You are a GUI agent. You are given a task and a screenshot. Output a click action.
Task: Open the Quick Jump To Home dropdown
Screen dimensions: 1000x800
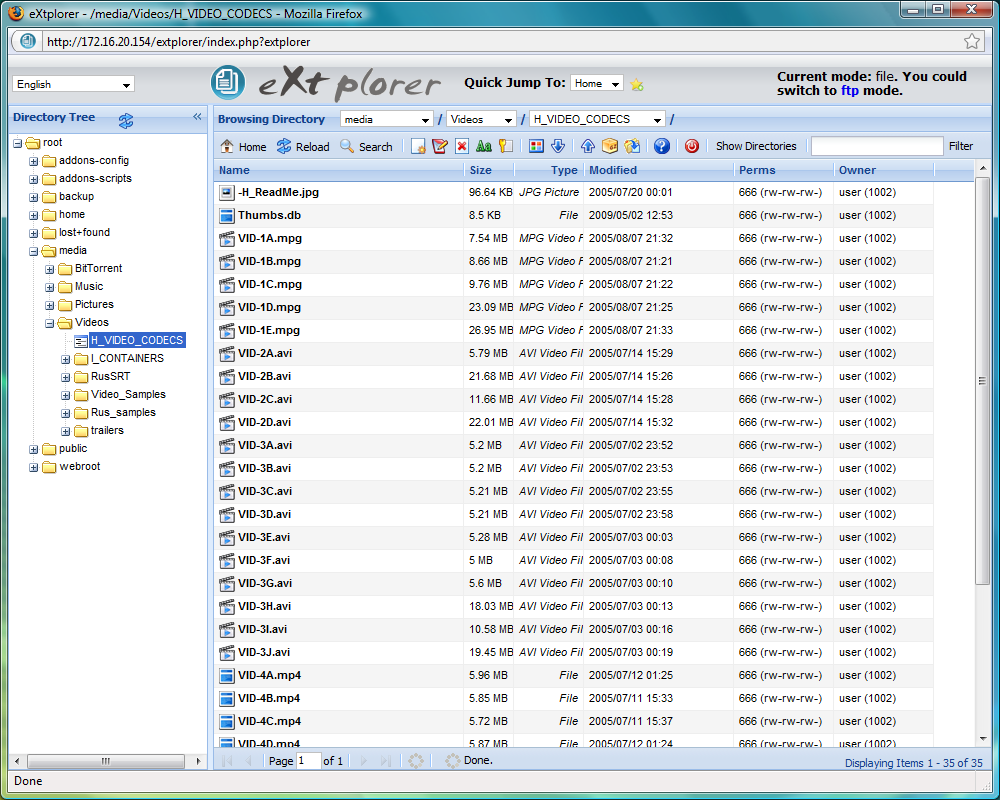[596, 84]
